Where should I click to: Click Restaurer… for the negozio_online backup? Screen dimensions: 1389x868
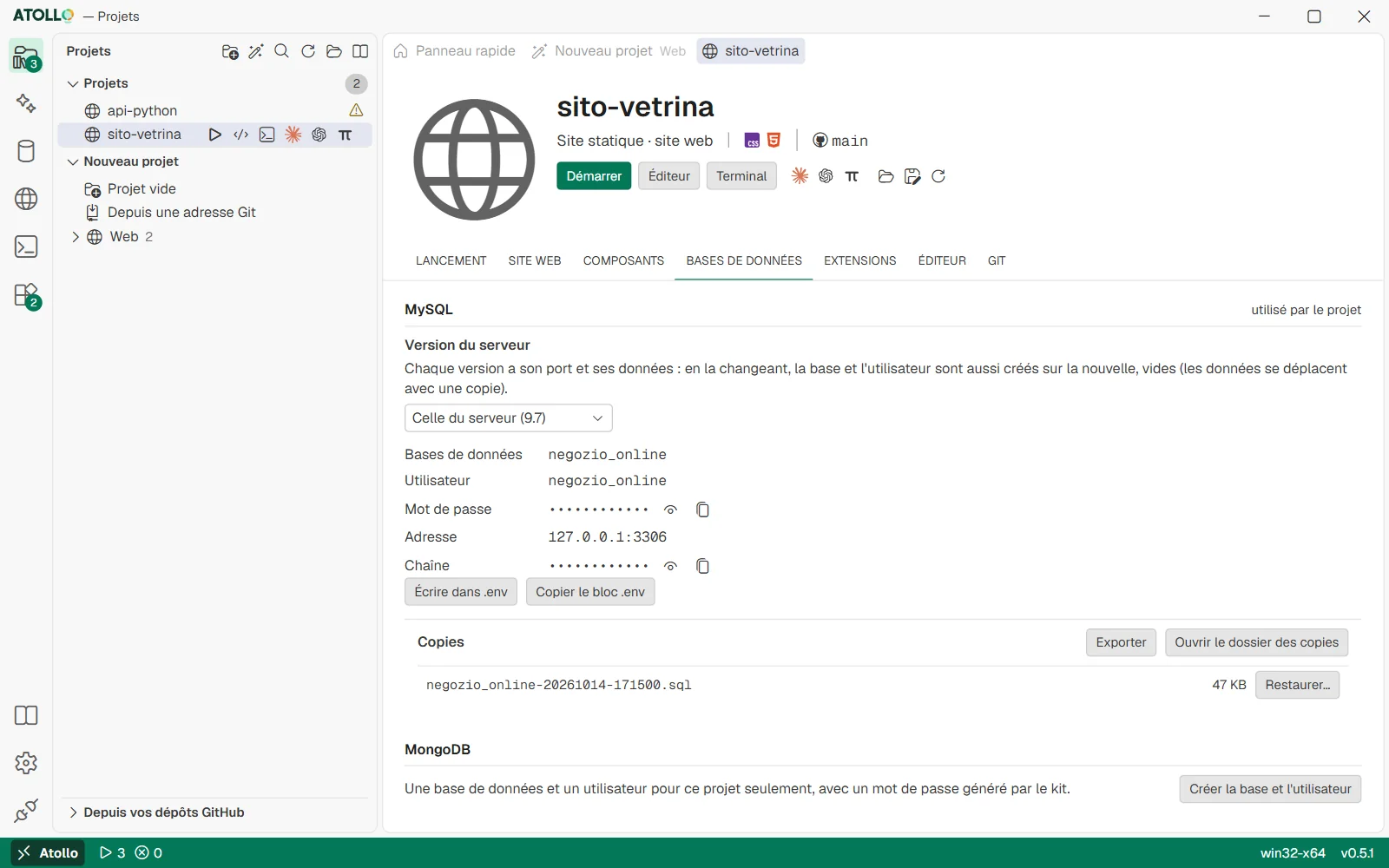tap(1297, 685)
